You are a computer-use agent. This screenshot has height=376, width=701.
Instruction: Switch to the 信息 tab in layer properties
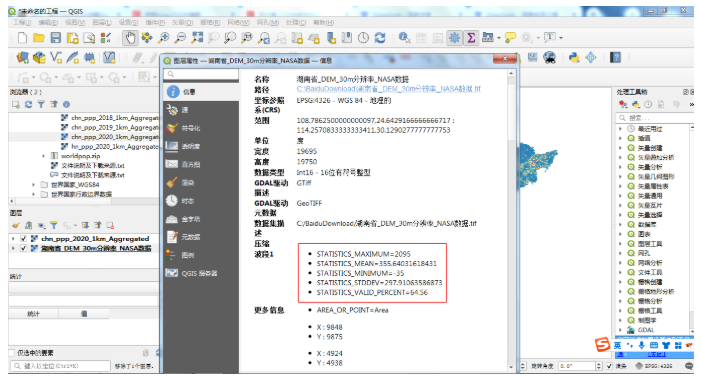tap(201, 92)
